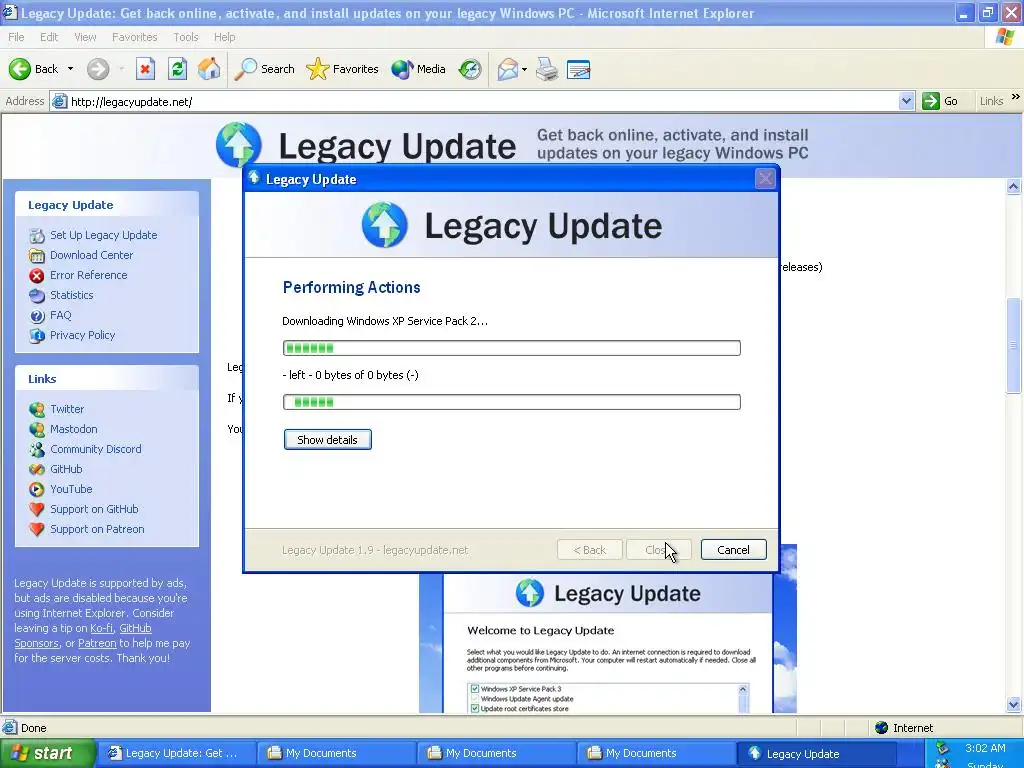1024x768 pixels.
Task: Open the Tools menu
Action: pyautogui.click(x=185, y=37)
